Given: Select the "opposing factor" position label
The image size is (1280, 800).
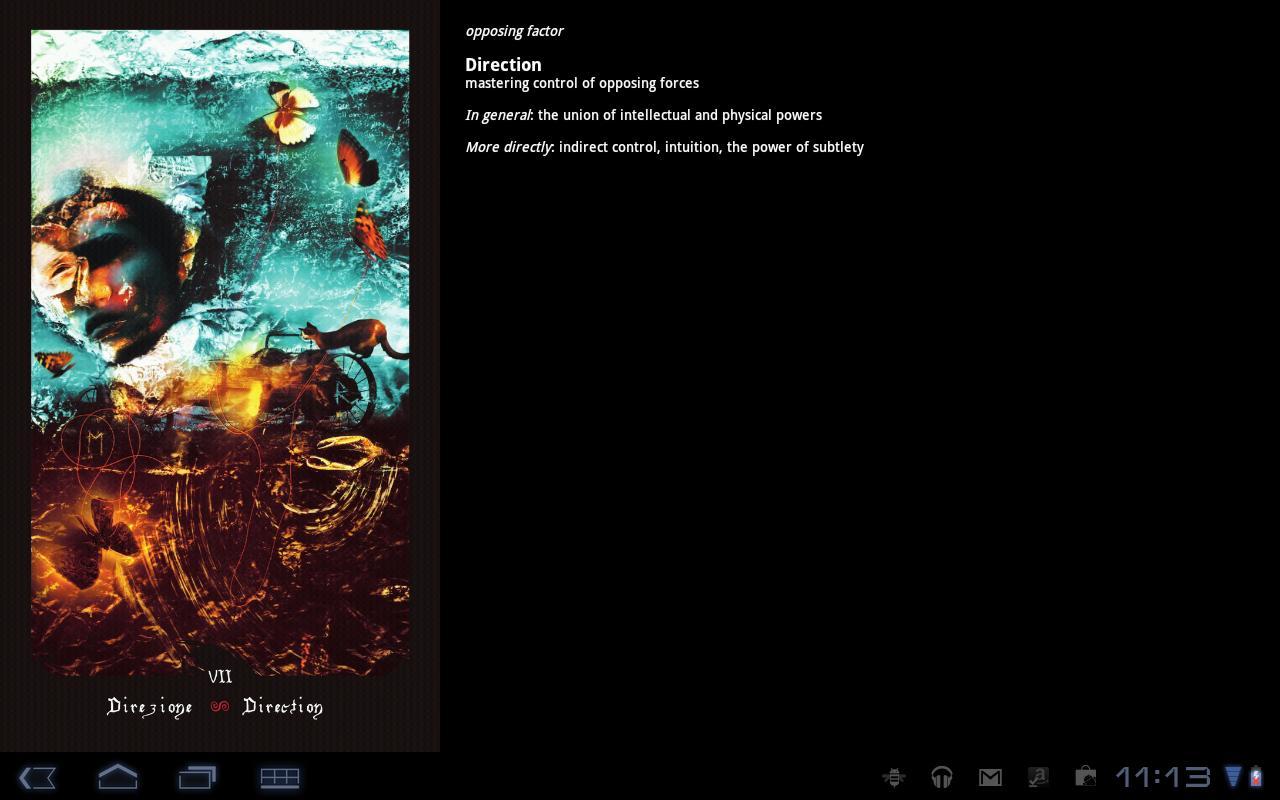Looking at the screenshot, I should (x=514, y=31).
